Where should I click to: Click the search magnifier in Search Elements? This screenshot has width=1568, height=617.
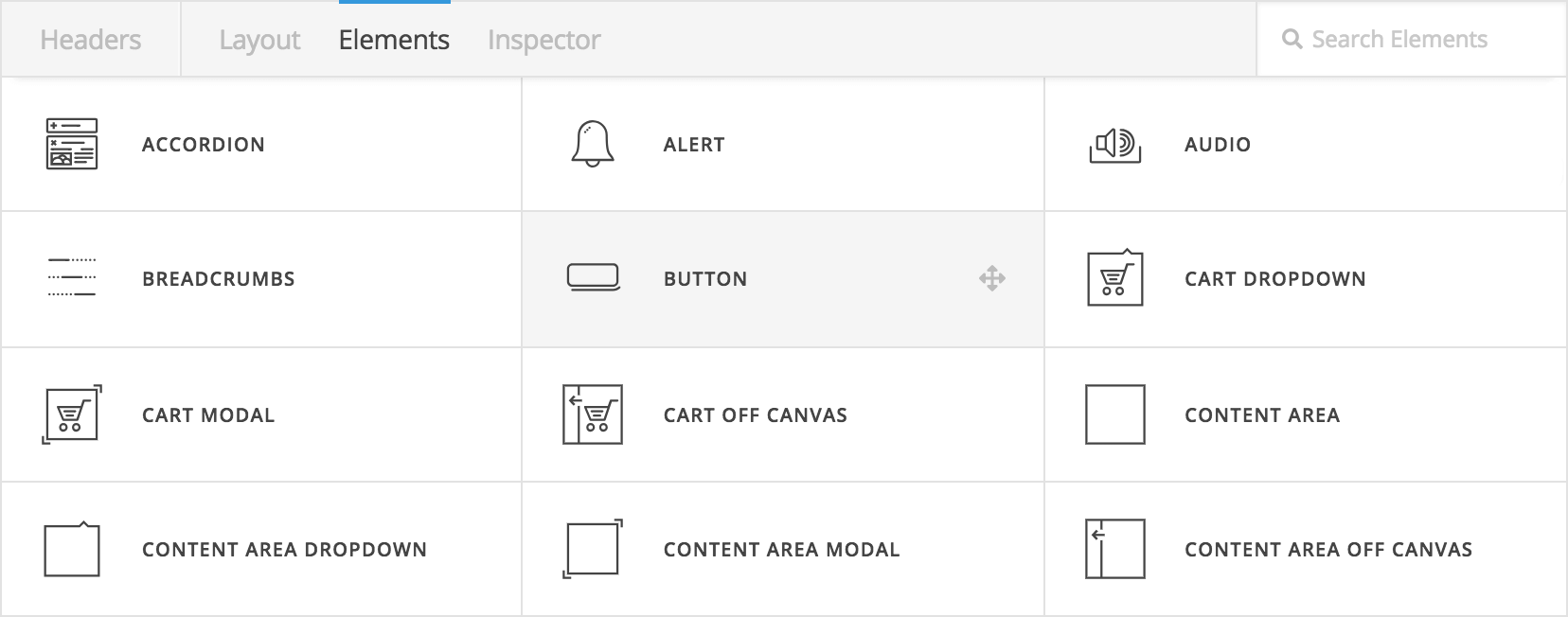[x=1292, y=39]
